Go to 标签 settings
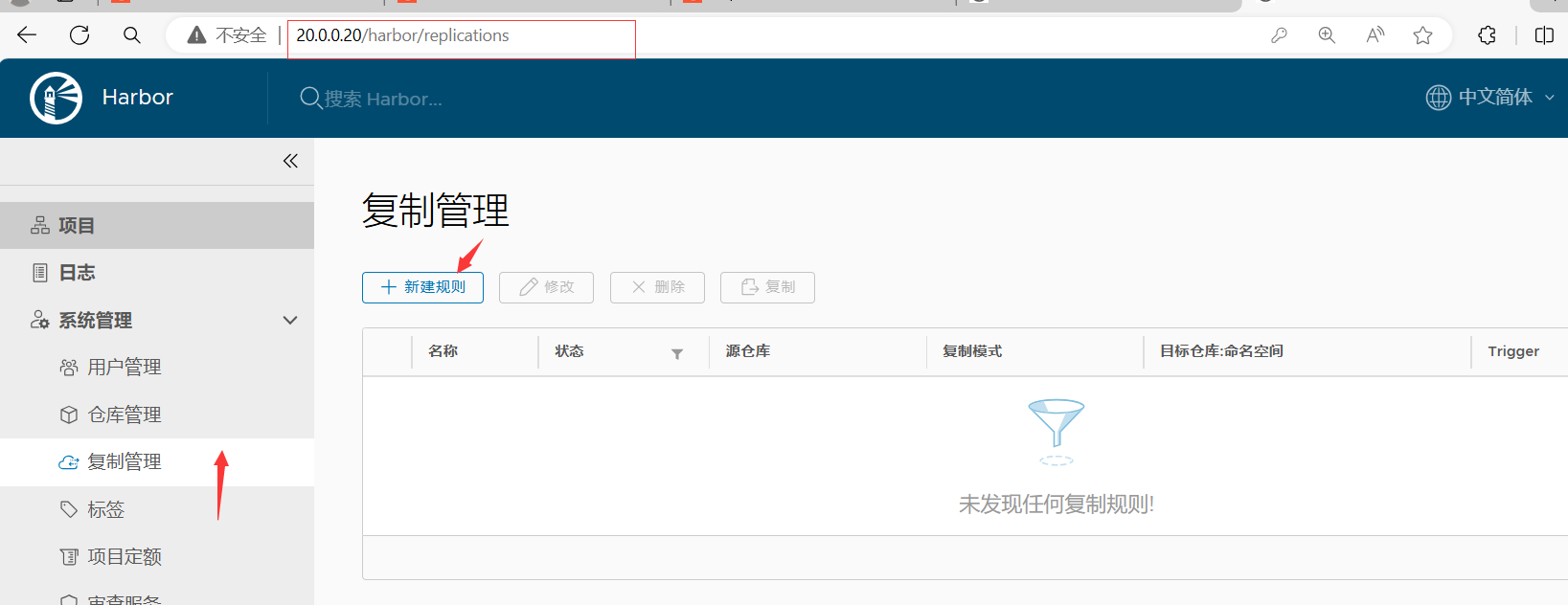1568x605 pixels. [157, 510]
